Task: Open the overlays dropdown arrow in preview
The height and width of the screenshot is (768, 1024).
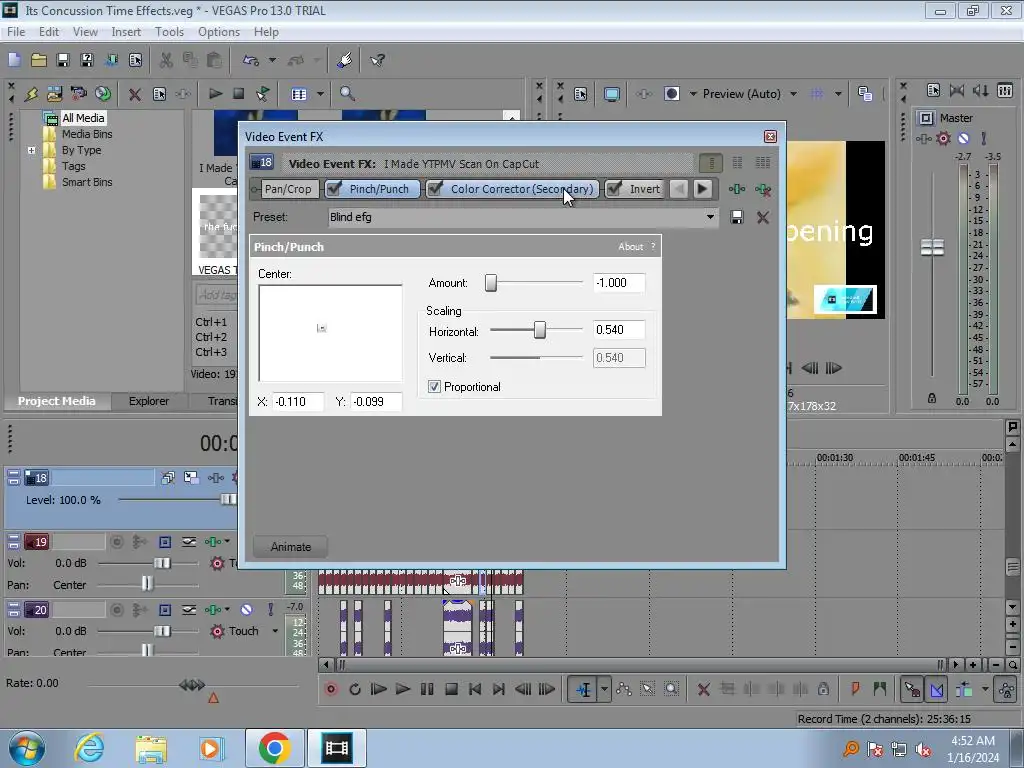Action: 838,94
